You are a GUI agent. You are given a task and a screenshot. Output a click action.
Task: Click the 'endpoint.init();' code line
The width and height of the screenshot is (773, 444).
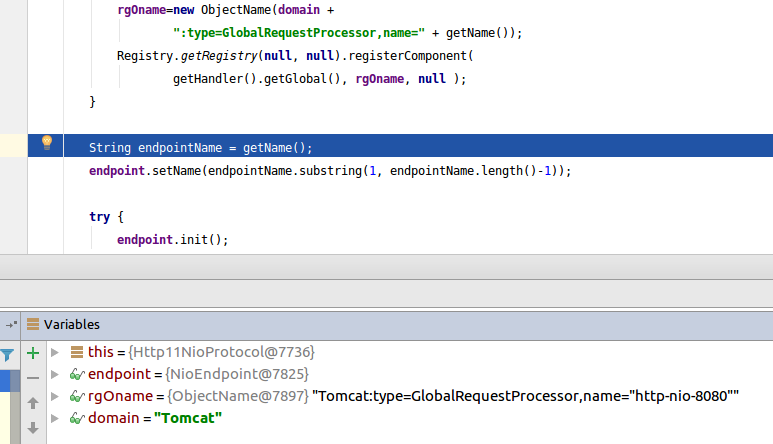(x=173, y=240)
